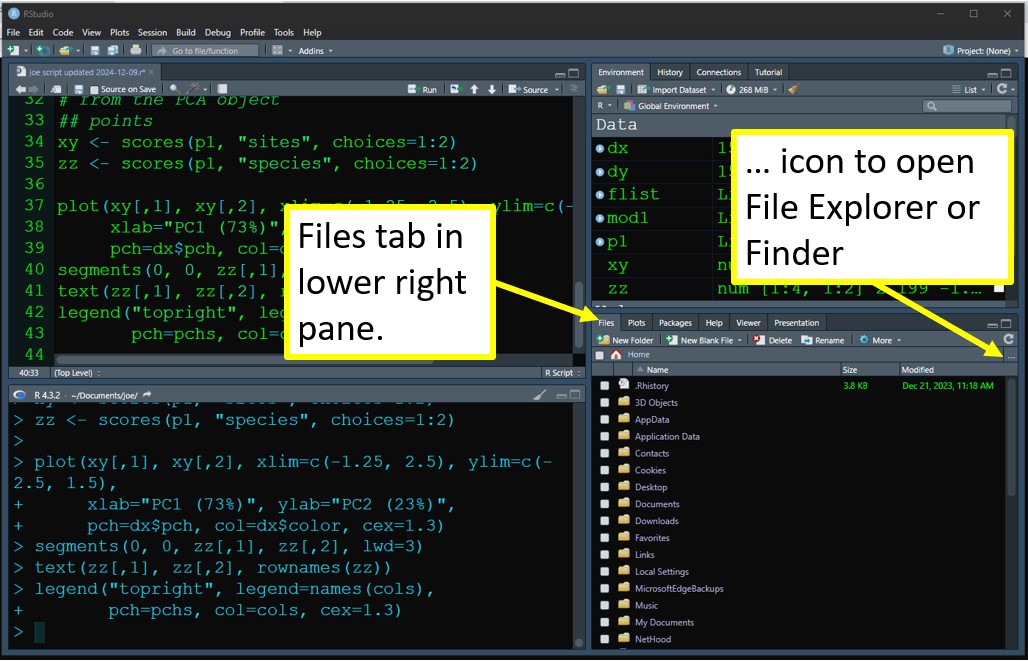1028x661 pixels.
Task: Go back to previous source location
Action: coord(20,89)
